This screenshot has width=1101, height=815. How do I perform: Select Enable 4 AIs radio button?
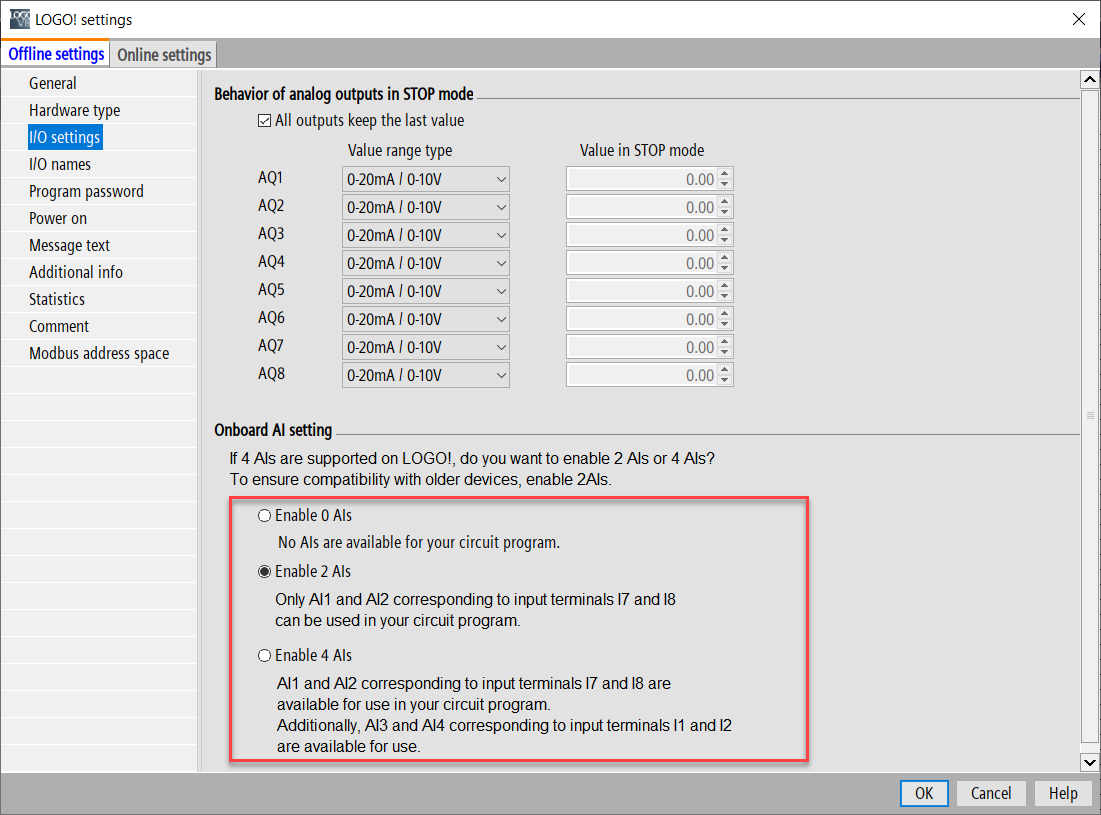click(264, 656)
